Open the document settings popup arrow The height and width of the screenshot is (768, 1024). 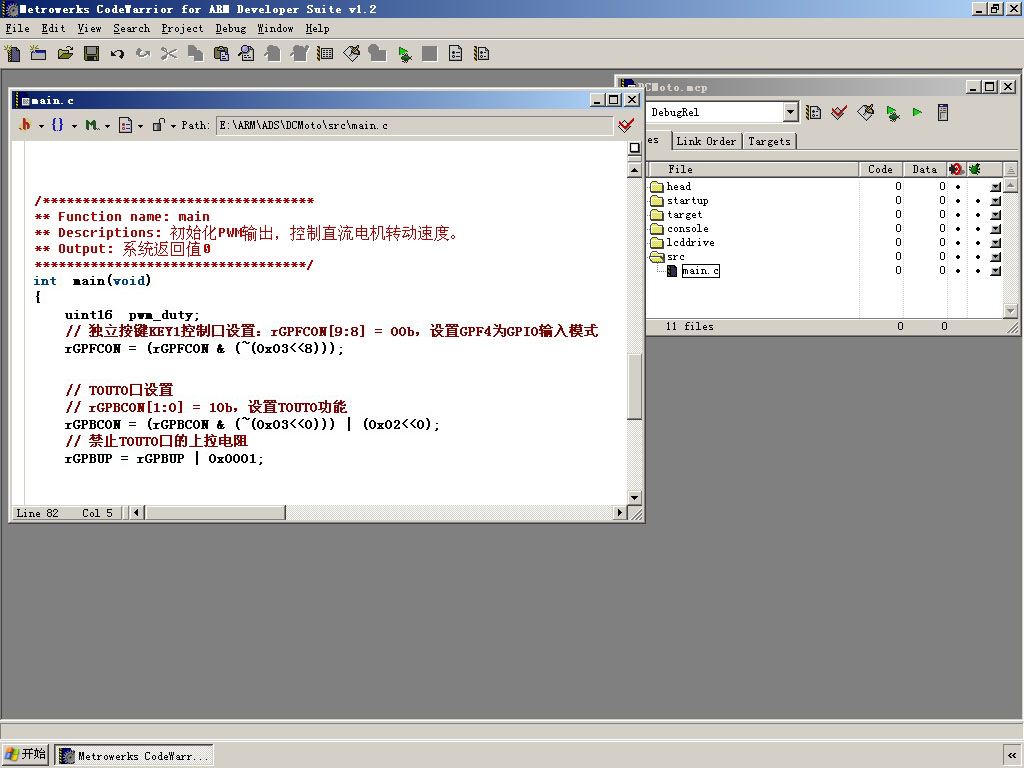140,125
